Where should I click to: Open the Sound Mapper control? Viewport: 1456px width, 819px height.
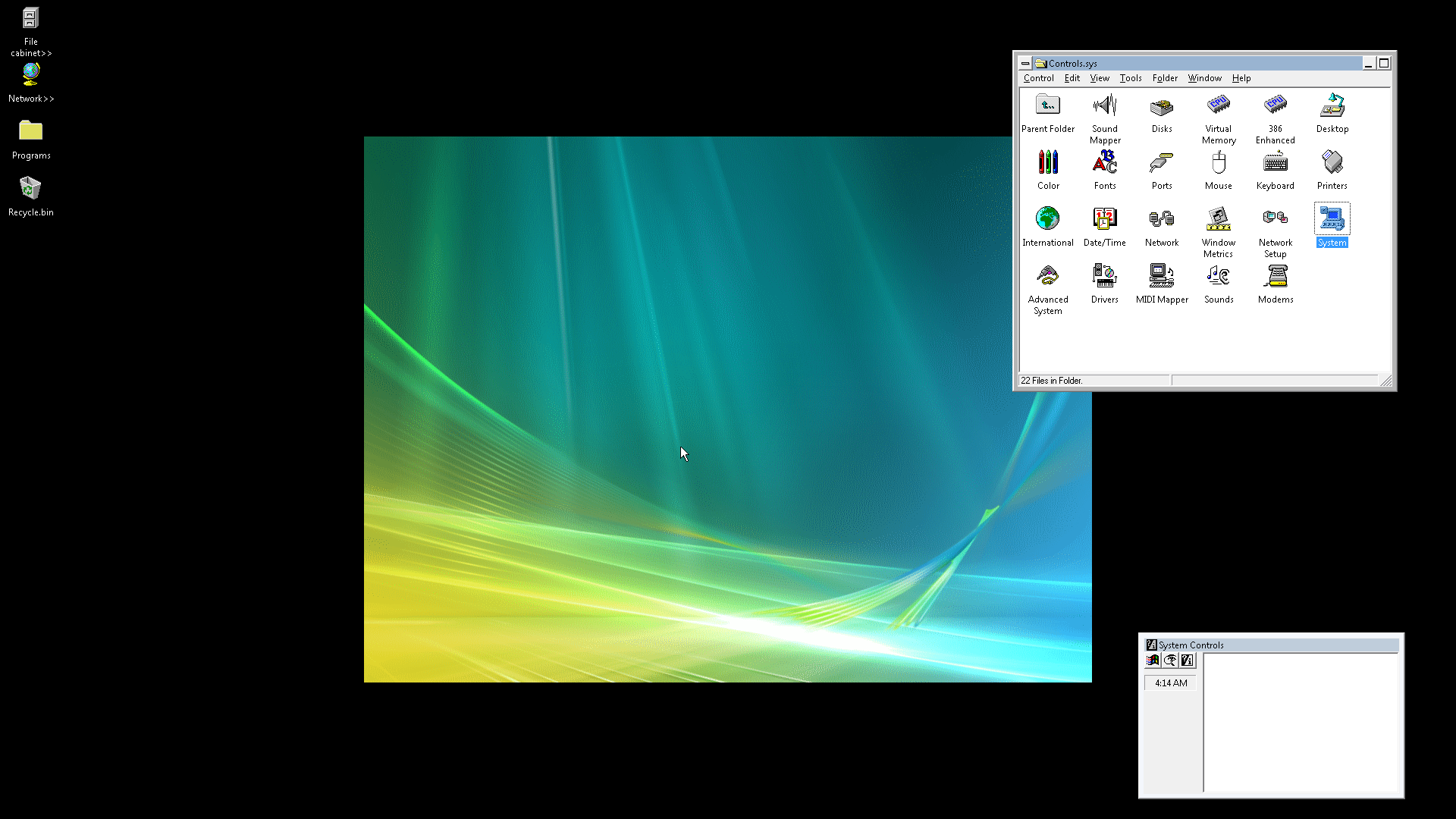(1105, 105)
